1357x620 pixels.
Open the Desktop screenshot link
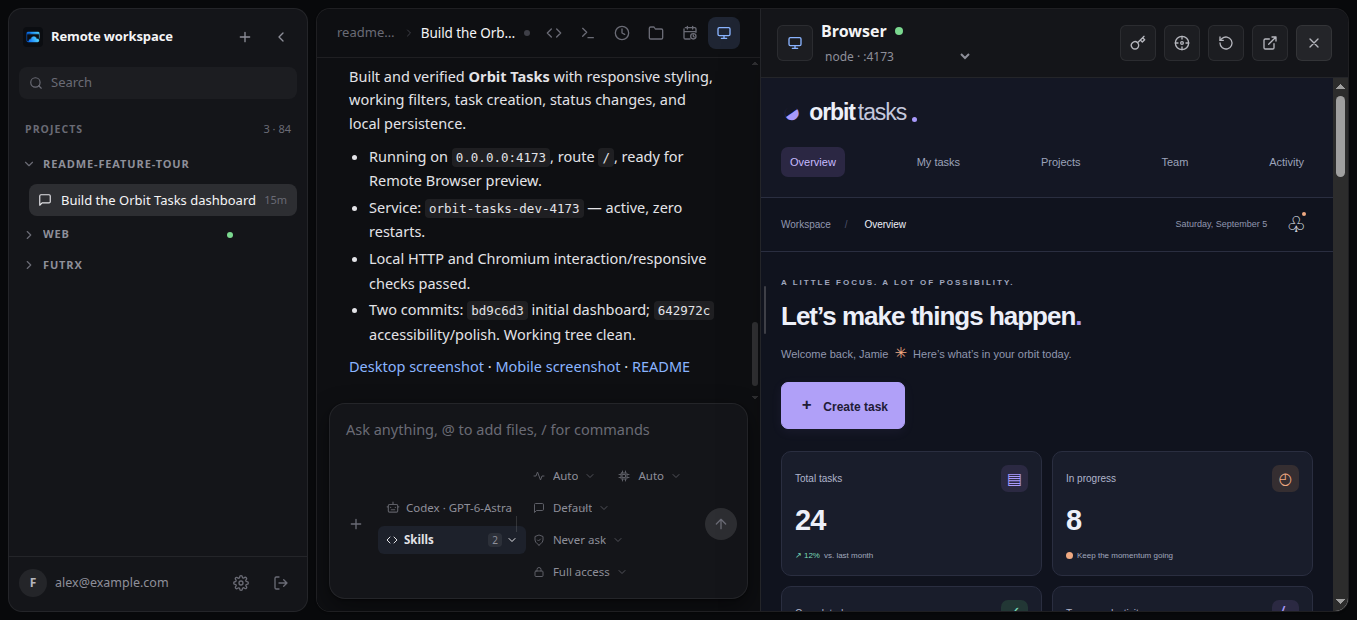pos(416,367)
